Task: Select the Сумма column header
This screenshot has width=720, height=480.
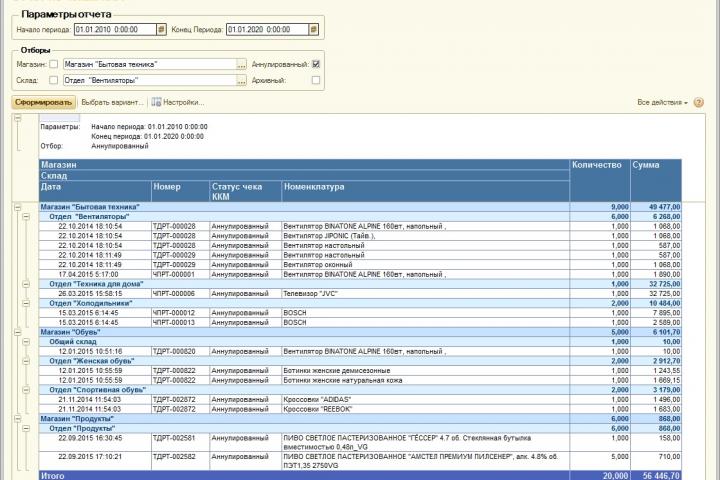Action: (x=656, y=181)
